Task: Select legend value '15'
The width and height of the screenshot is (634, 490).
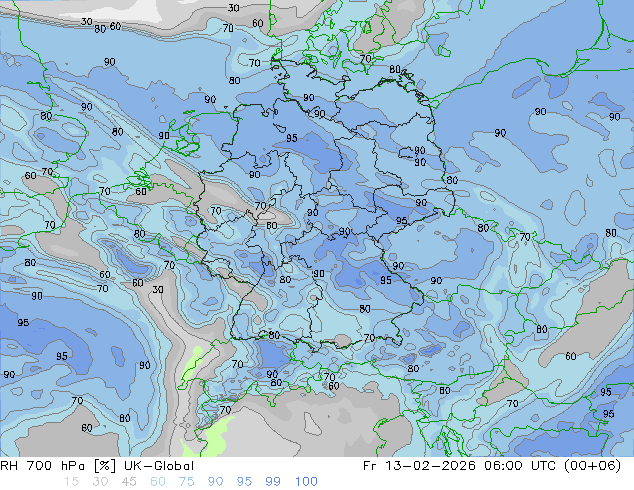Action: point(72,482)
